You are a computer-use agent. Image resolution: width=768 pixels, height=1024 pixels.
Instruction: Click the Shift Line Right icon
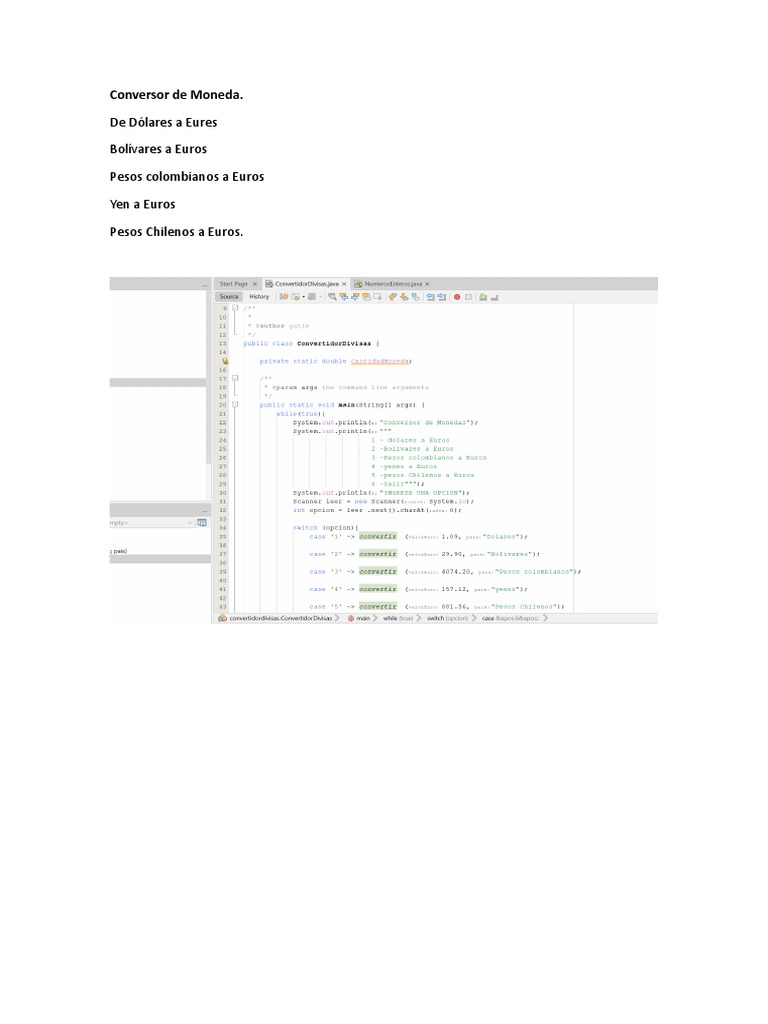tap(441, 296)
